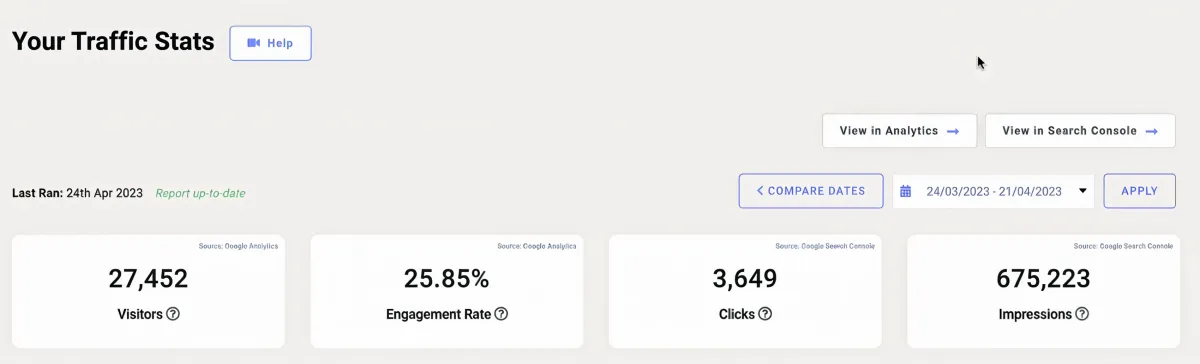Click the arrow icon on View in Analytics
1200x364 pixels.
coord(953,131)
